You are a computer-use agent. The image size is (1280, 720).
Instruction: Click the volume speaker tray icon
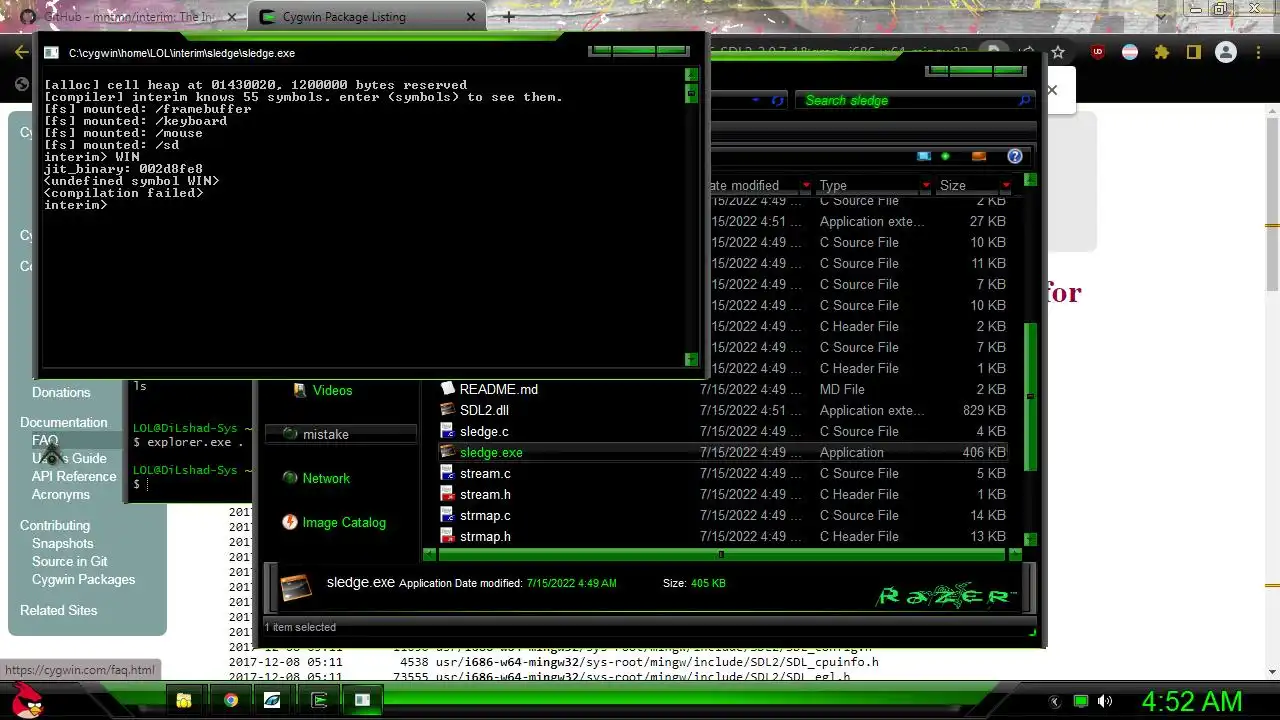(x=1104, y=701)
